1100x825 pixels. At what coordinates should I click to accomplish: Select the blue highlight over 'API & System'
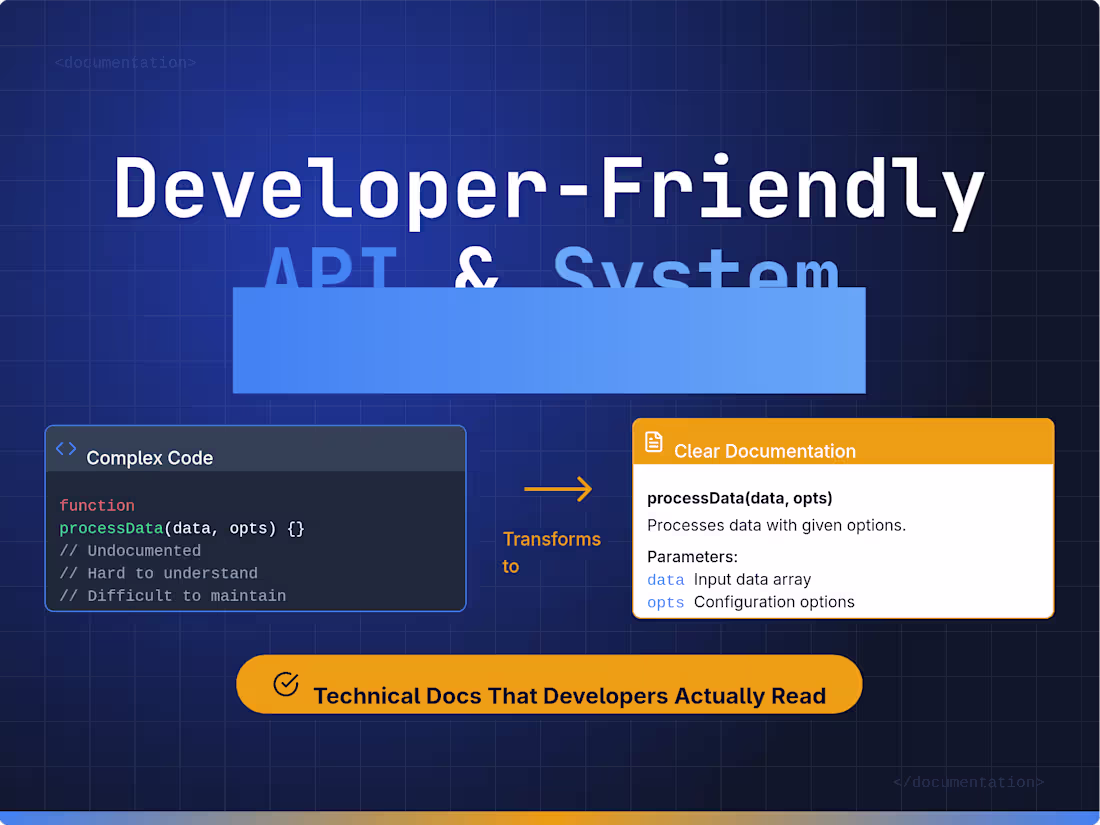549,340
